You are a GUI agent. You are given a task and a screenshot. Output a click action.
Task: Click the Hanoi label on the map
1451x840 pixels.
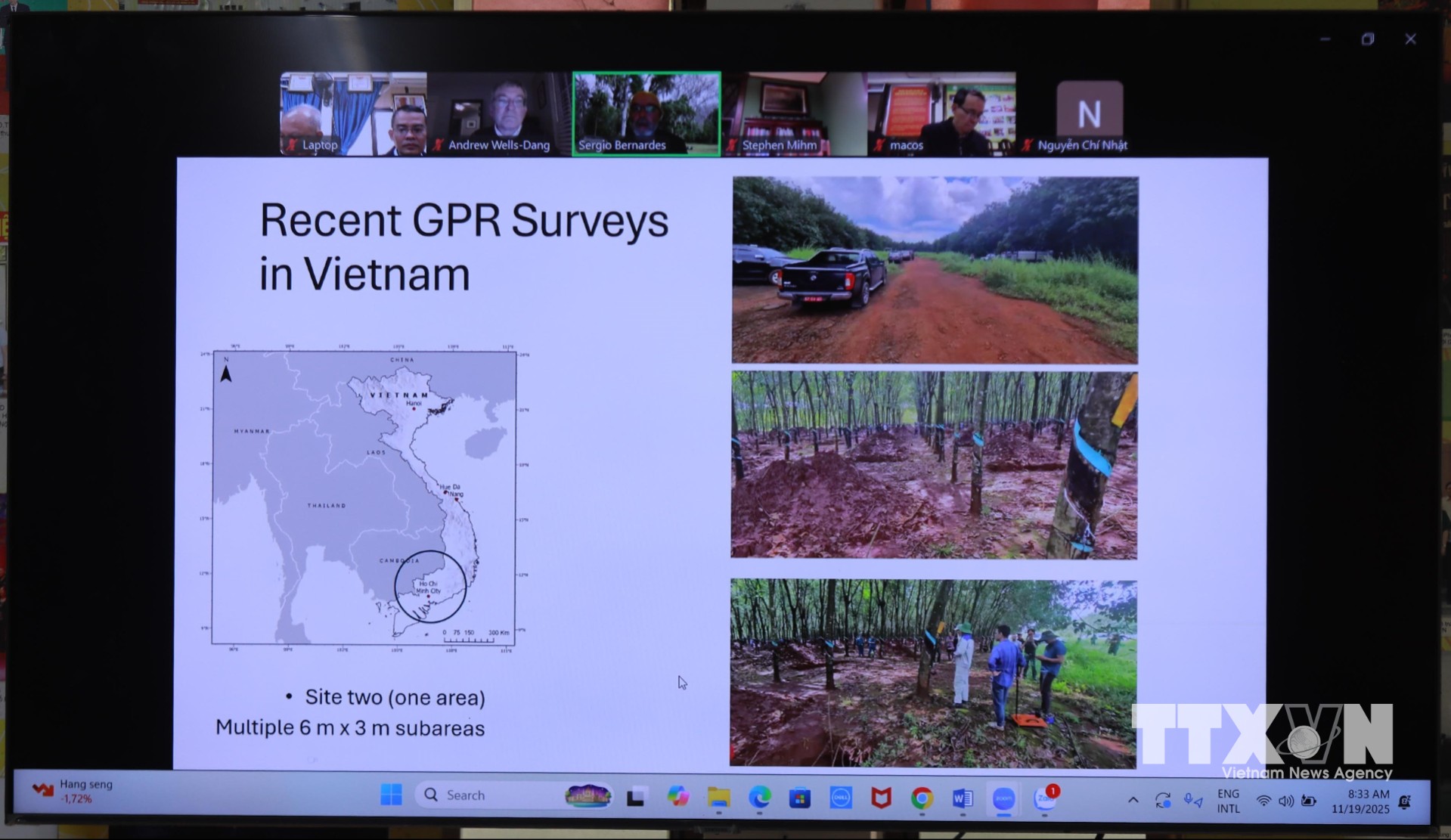(414, 403)
